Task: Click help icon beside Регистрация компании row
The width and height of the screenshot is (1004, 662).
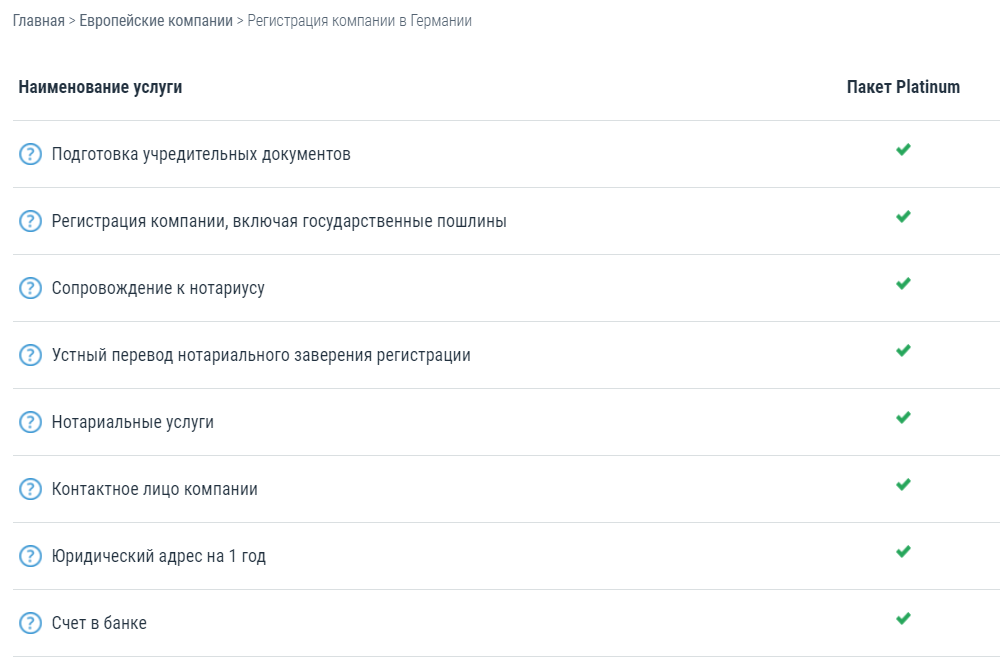Action: click(x=31, y=221)
